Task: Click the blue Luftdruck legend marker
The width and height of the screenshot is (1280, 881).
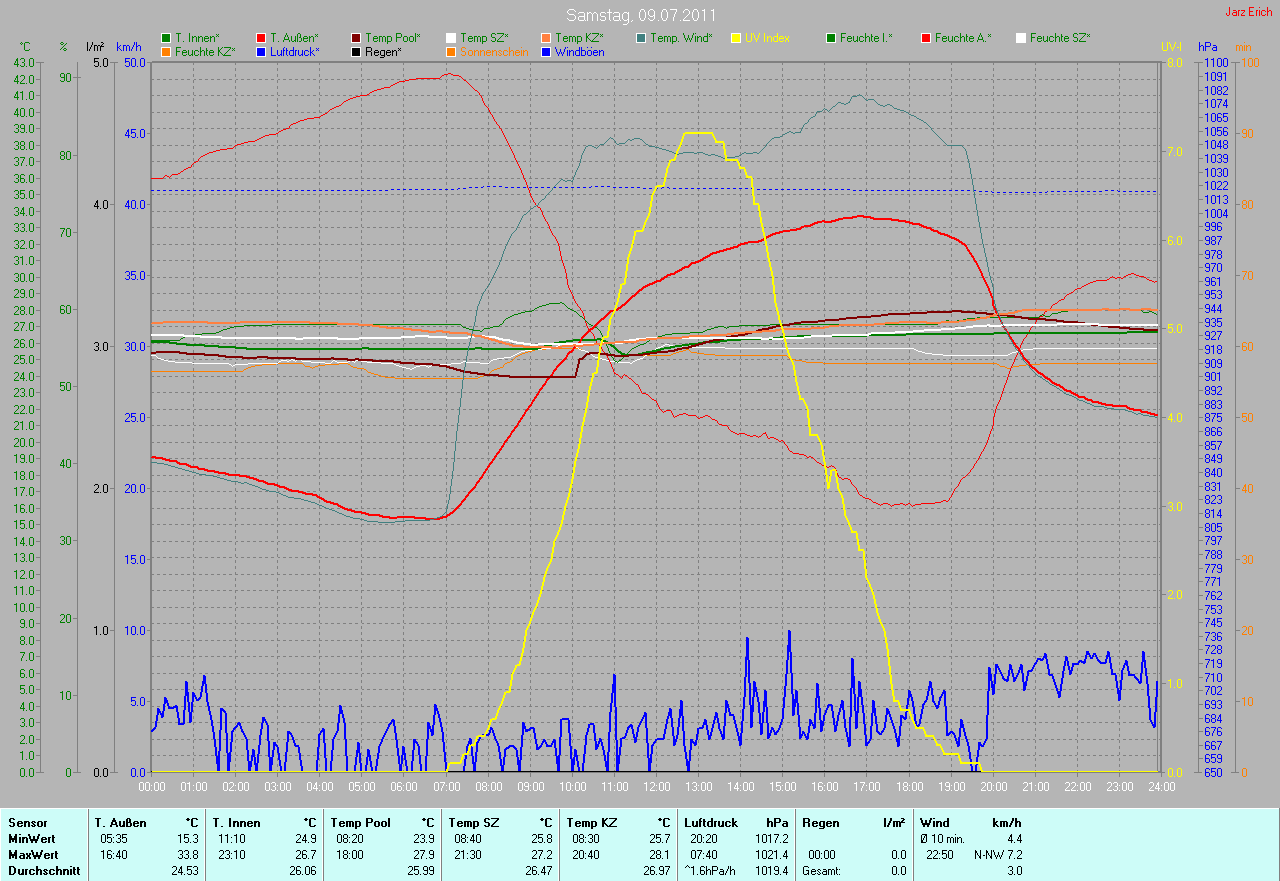Action: pyautogui.click(x=261, y=52)
